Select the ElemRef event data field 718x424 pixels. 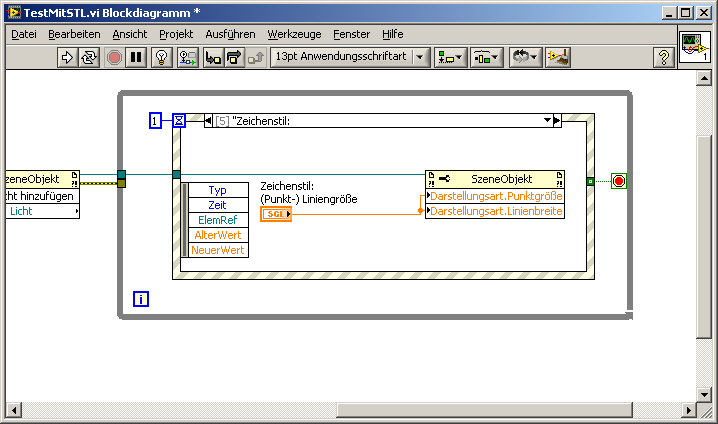coord(218,220)
